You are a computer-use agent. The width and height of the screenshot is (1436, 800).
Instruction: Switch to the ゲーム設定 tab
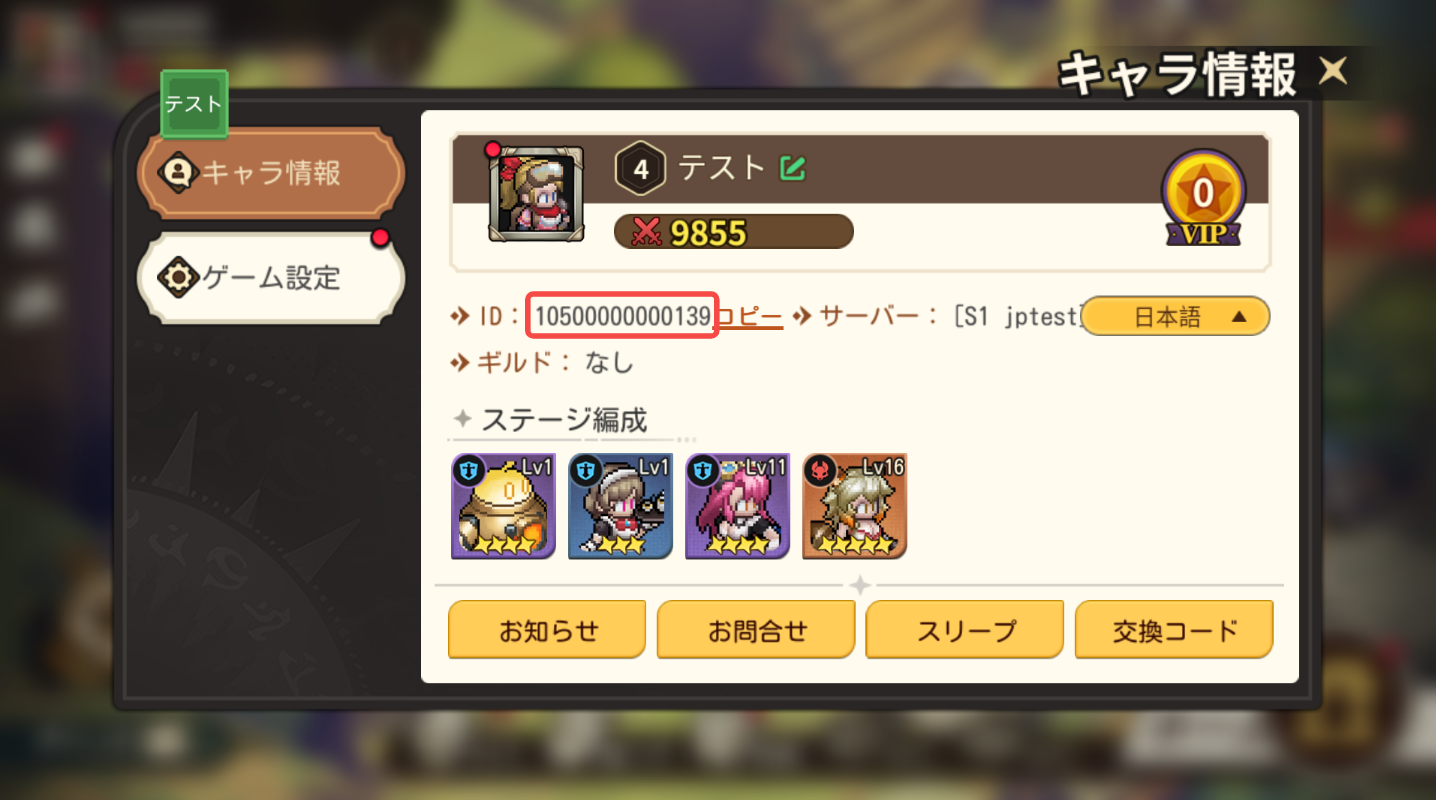(x=271, y=277)
